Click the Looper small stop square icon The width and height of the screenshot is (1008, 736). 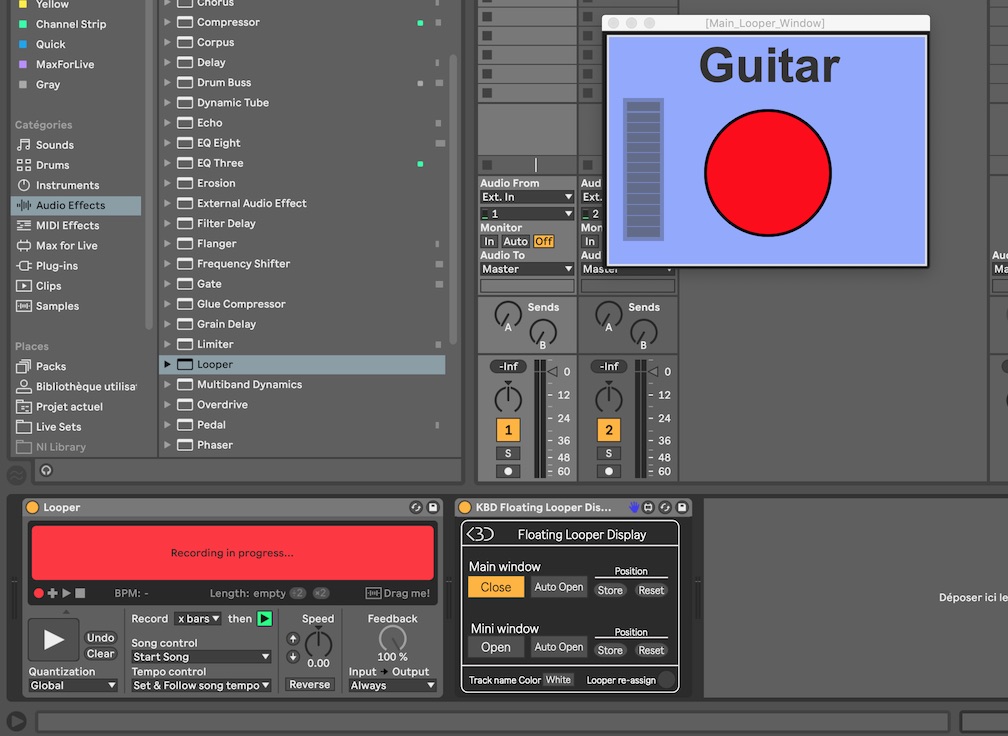(80, 593)
